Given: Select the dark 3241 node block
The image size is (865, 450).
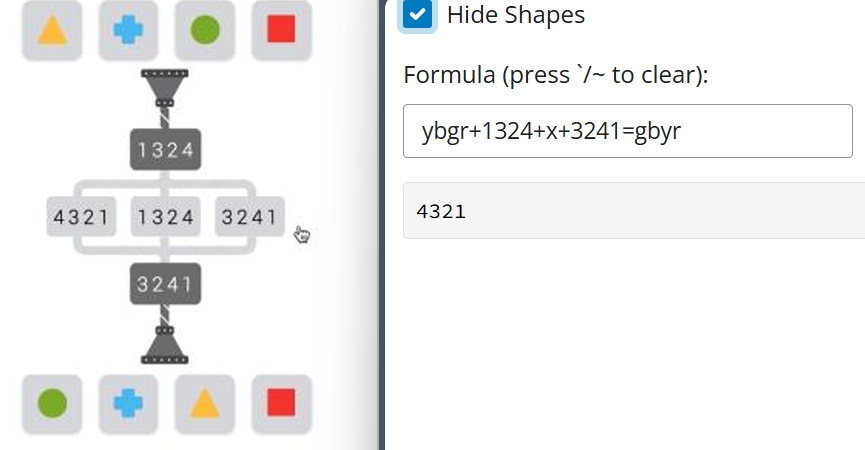Looking at the screenshot, I should point(166,284).
